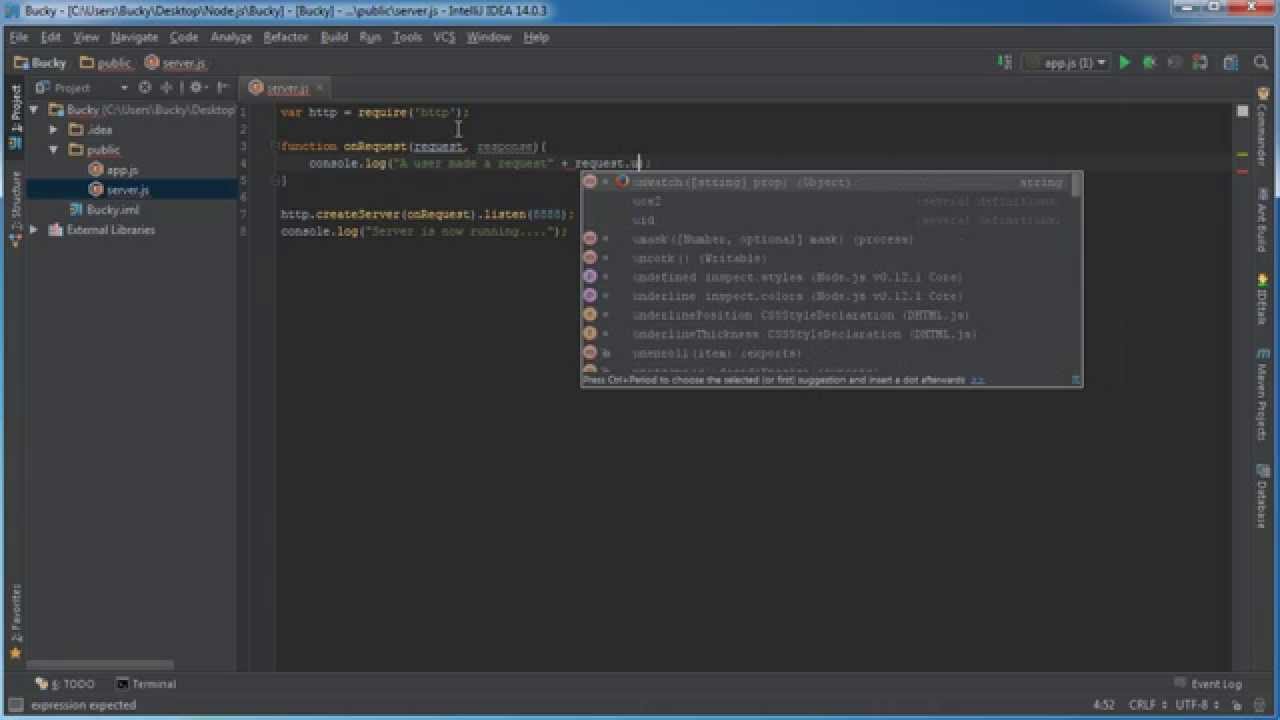Open the Navigate menu
The image size is (1280, 720).
pos(134,37)
